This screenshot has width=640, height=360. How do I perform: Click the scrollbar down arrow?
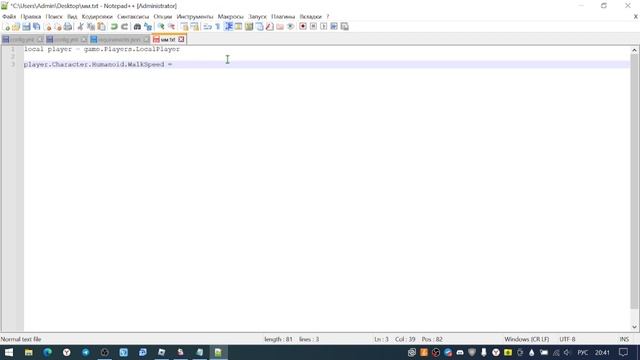click(634, 327)
